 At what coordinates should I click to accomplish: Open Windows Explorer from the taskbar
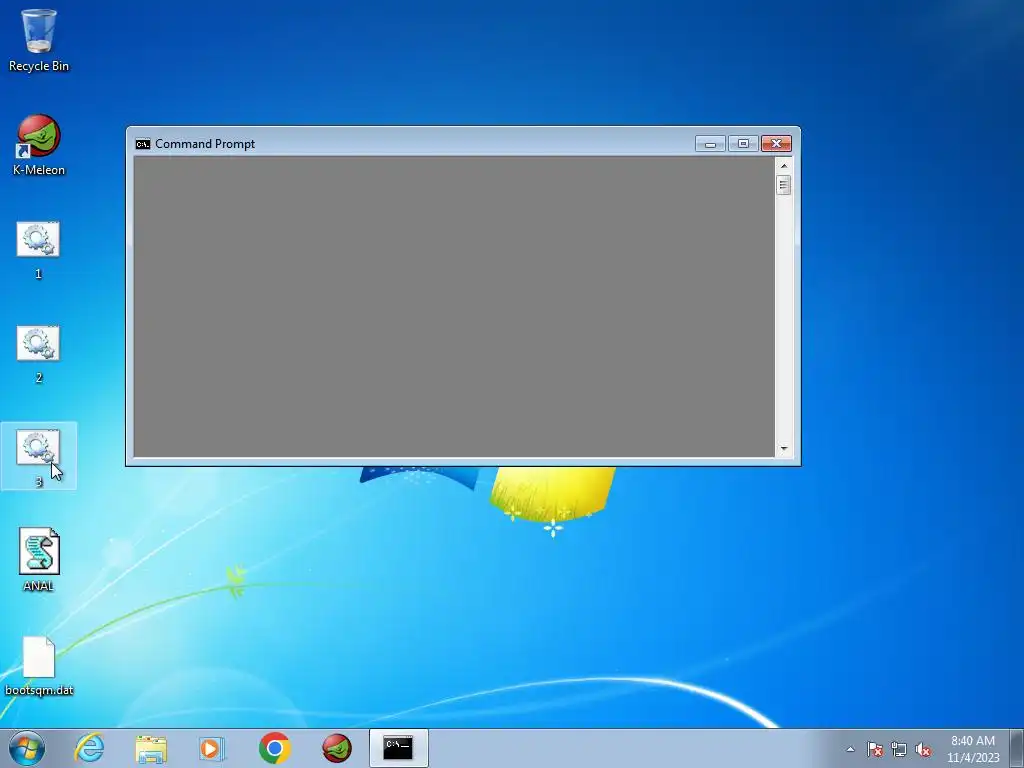point(151,748)
